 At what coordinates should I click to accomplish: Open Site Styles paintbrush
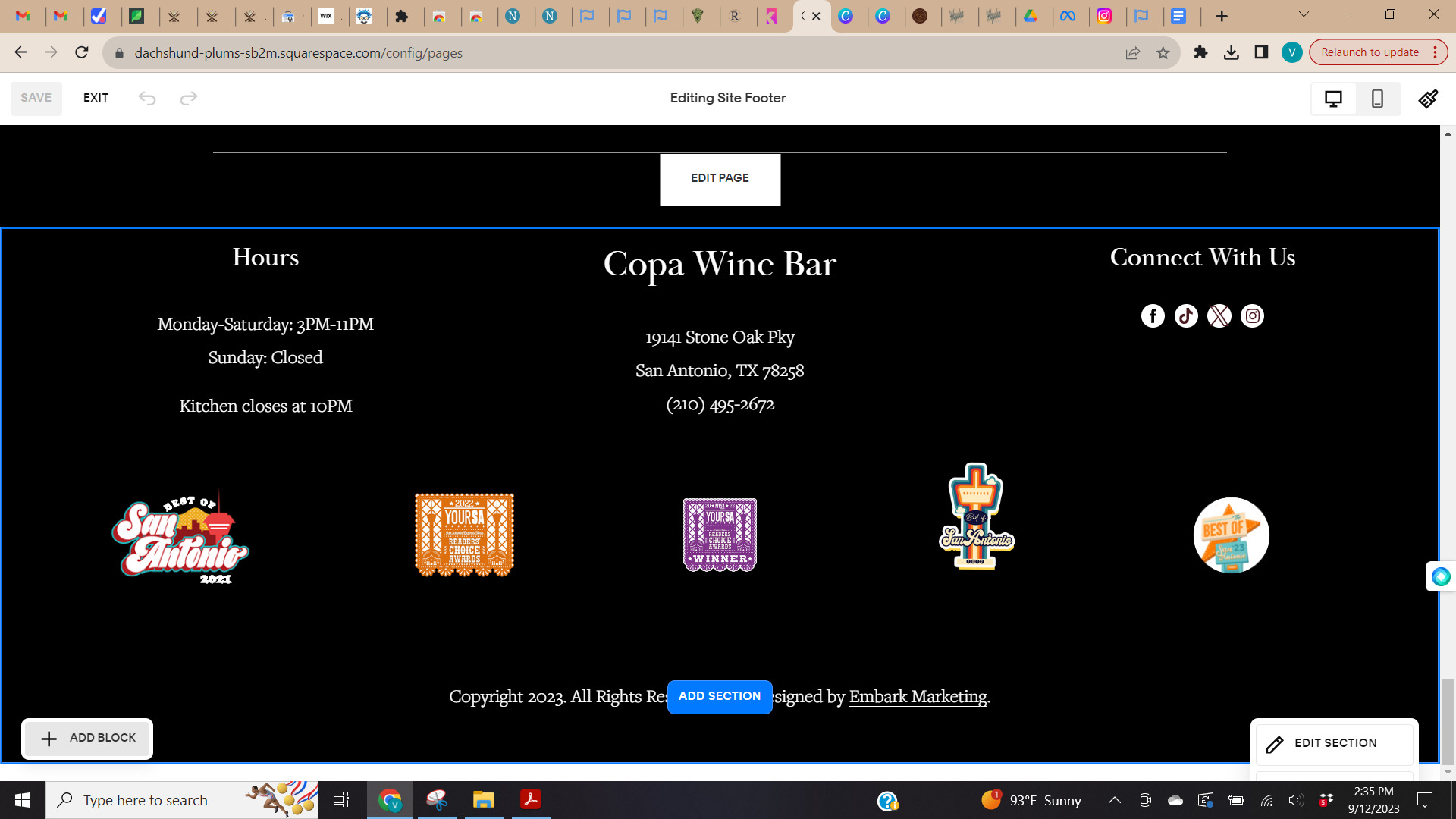1428,99
